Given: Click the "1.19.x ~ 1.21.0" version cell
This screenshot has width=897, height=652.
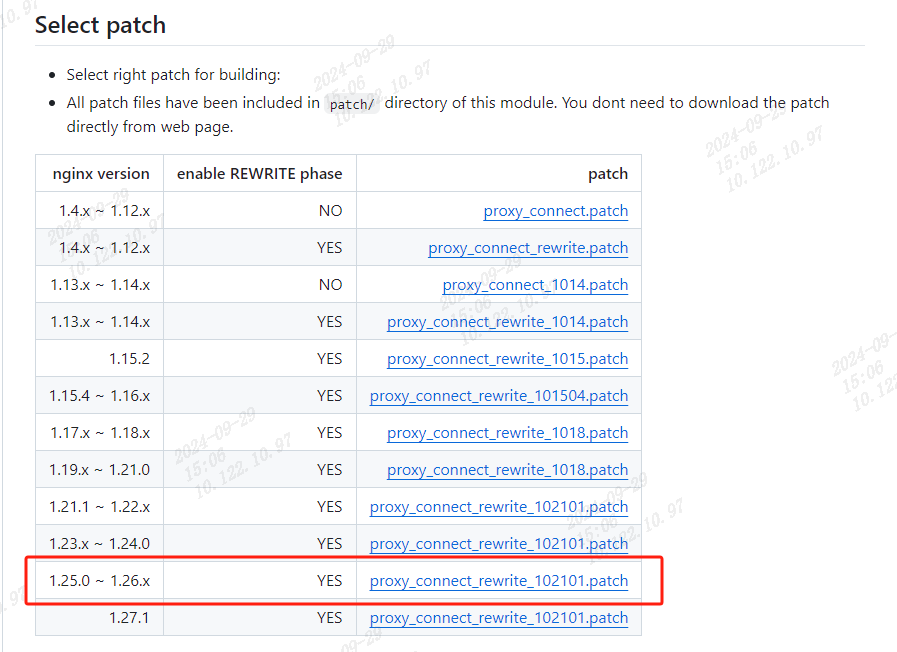Looking at the screenshot, I should pyautogui.click(x=100, y=470).
